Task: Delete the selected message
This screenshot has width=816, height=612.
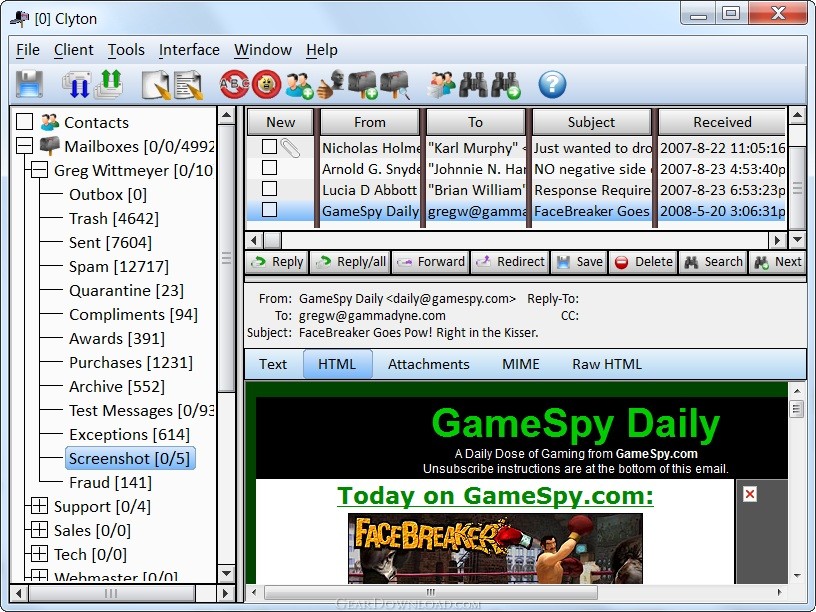Action: pos(643,262)
